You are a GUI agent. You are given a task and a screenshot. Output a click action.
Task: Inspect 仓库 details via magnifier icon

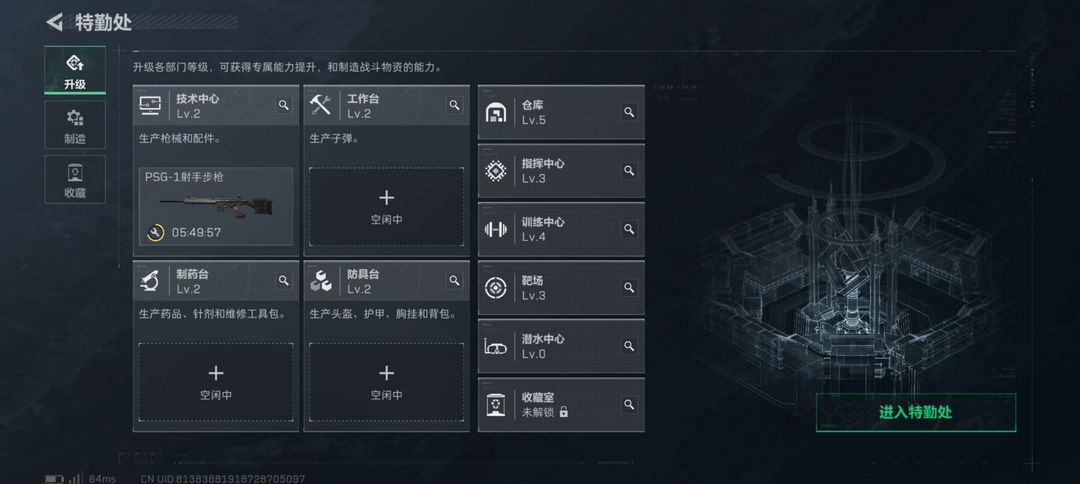pos(629,112)
